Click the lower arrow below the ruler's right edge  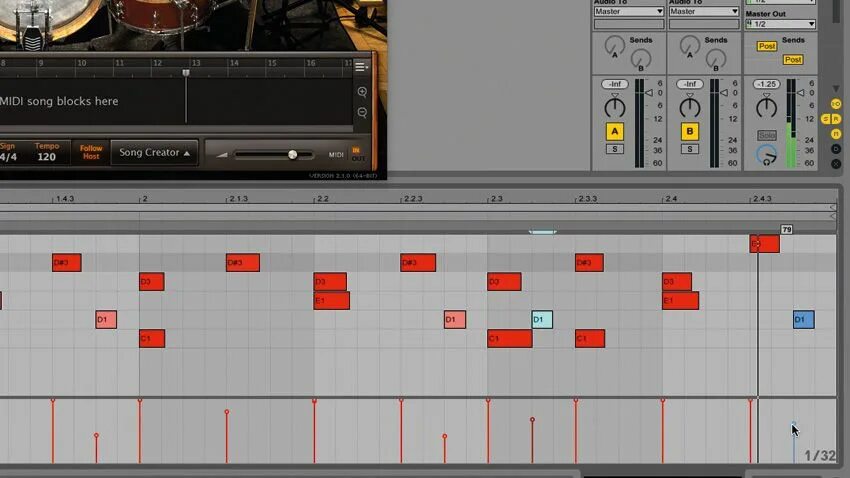(x=833, y=216)
